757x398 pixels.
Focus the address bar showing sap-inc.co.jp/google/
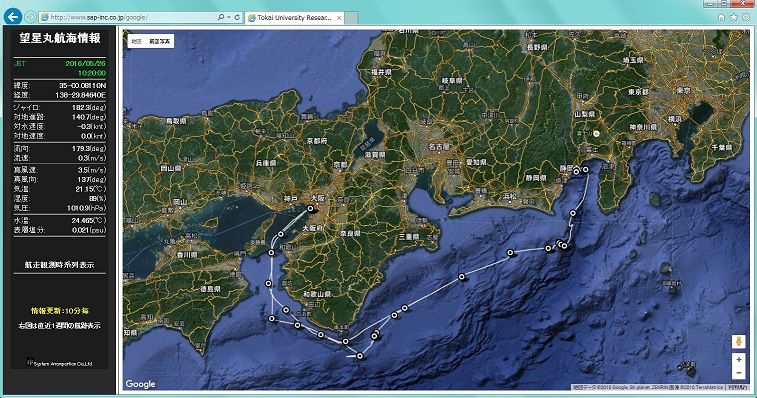coord(128,17)
